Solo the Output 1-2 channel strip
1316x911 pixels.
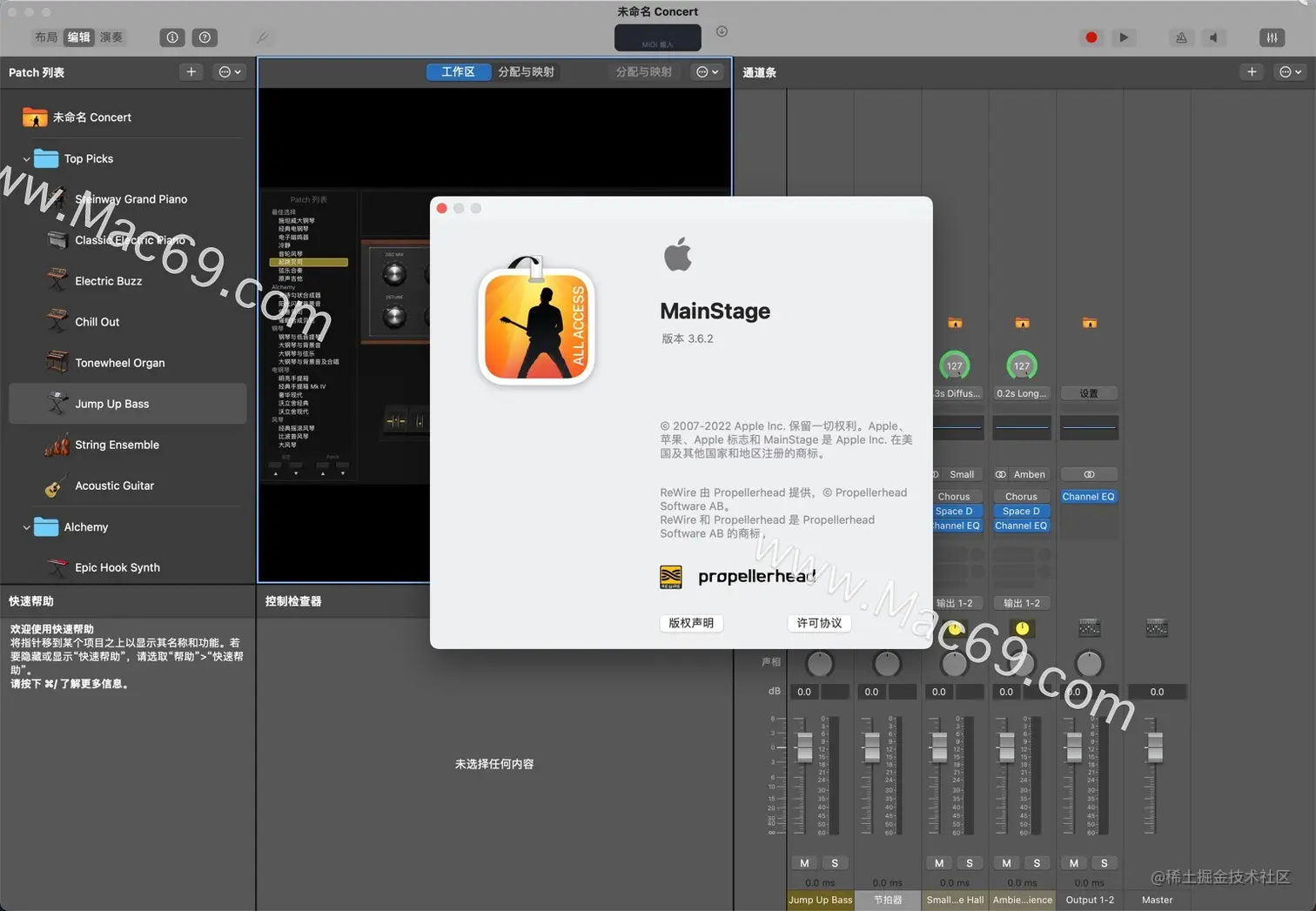point(1104,863)
